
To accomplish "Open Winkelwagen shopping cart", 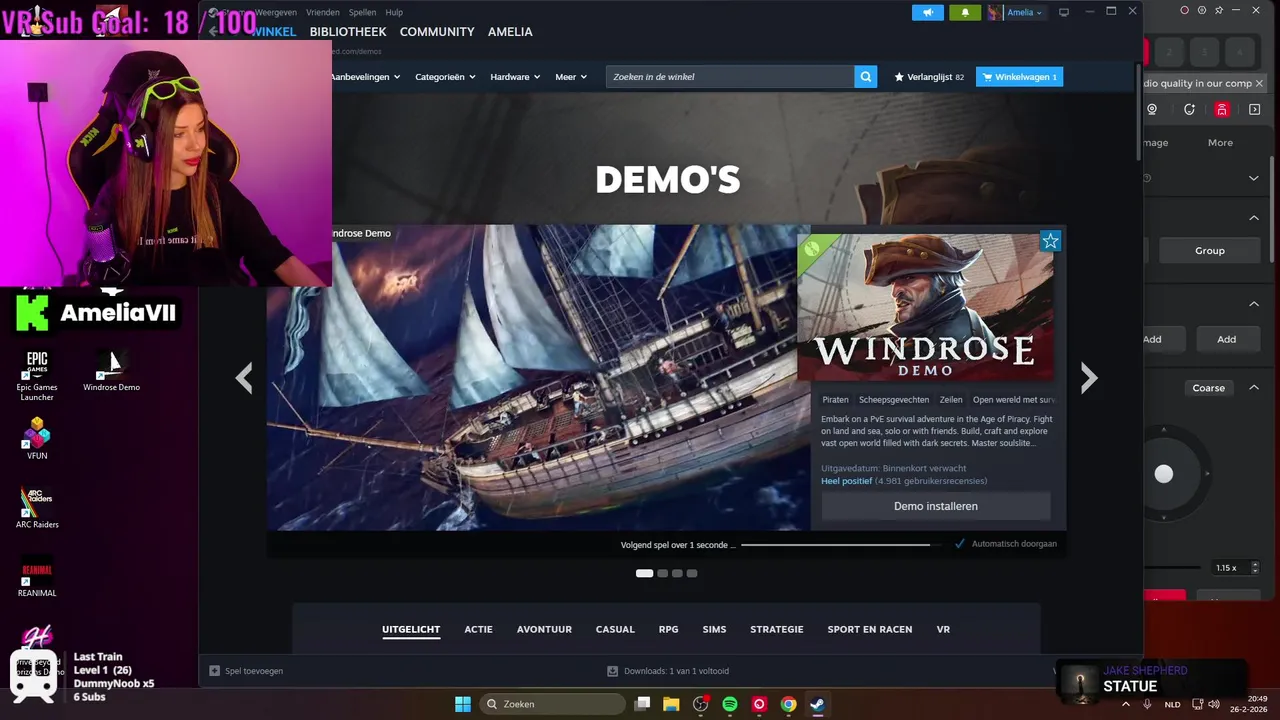I will (x=1019, y=77).
